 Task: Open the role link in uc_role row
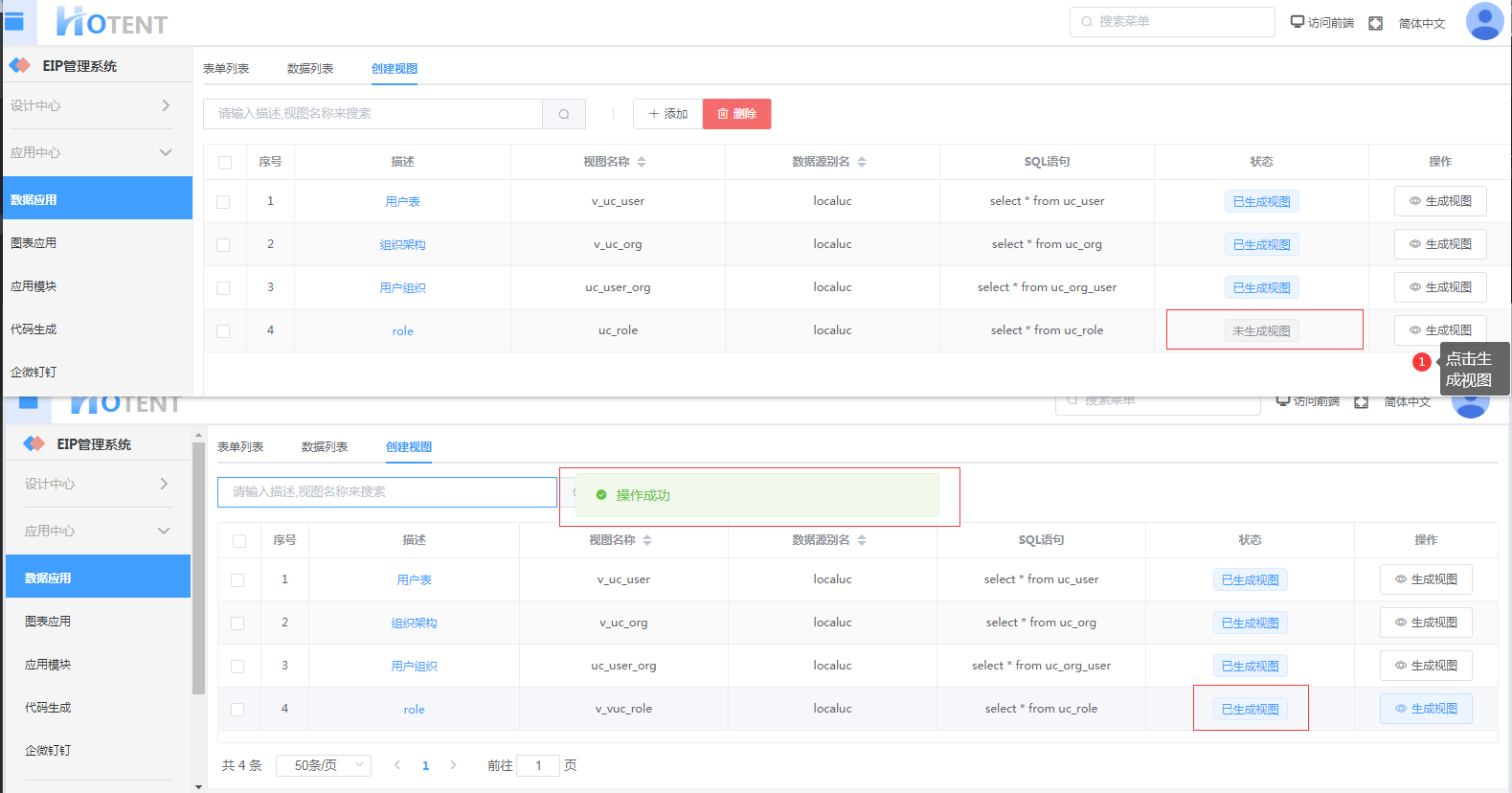click(402, 331)
